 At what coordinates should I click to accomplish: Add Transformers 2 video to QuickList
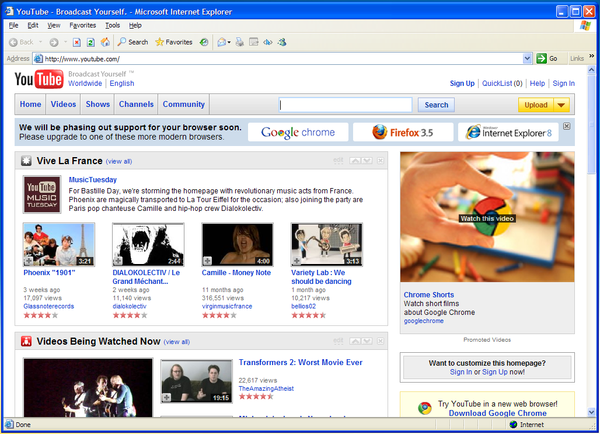coord(166,398)
